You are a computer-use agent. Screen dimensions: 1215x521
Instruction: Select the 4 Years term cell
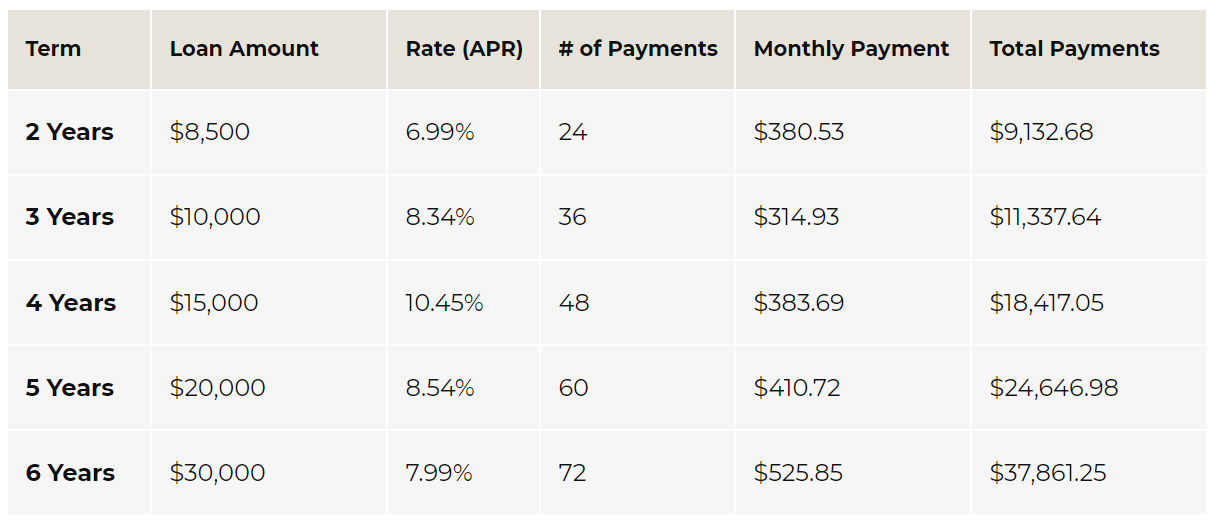pyautogui.click(x=71, y=303)
